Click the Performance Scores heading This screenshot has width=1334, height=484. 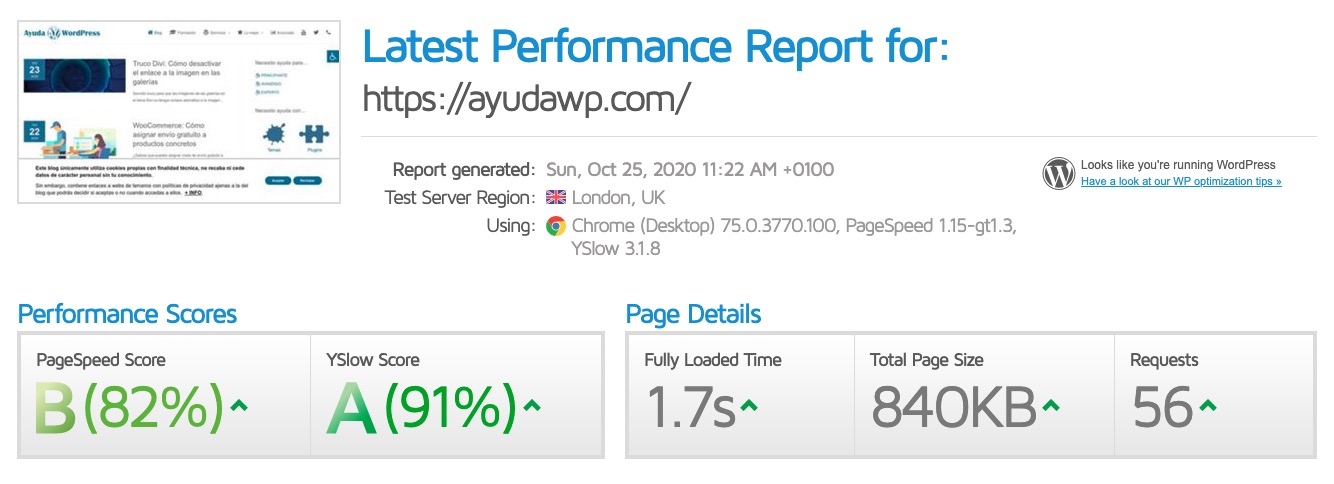tap(127, 314)
